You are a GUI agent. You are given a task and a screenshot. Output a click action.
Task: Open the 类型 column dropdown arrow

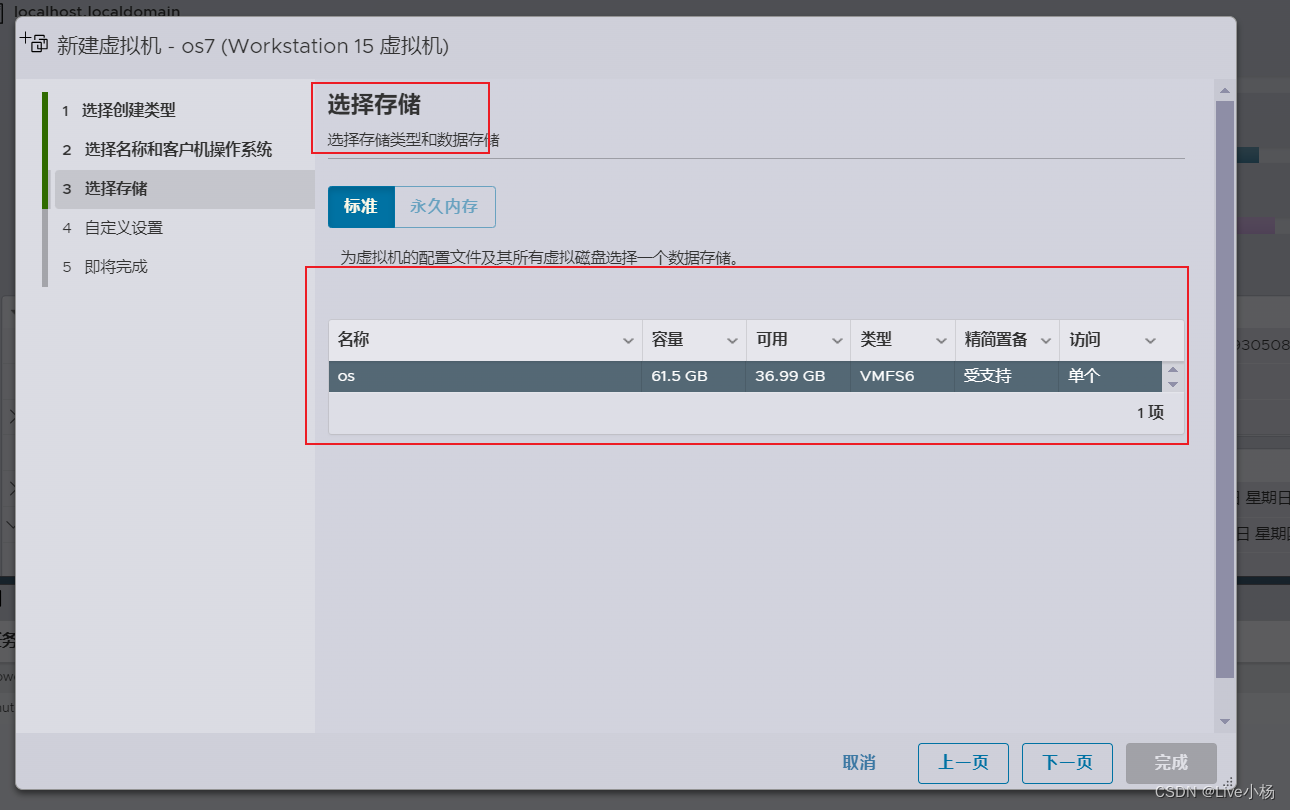pos(941,341)
